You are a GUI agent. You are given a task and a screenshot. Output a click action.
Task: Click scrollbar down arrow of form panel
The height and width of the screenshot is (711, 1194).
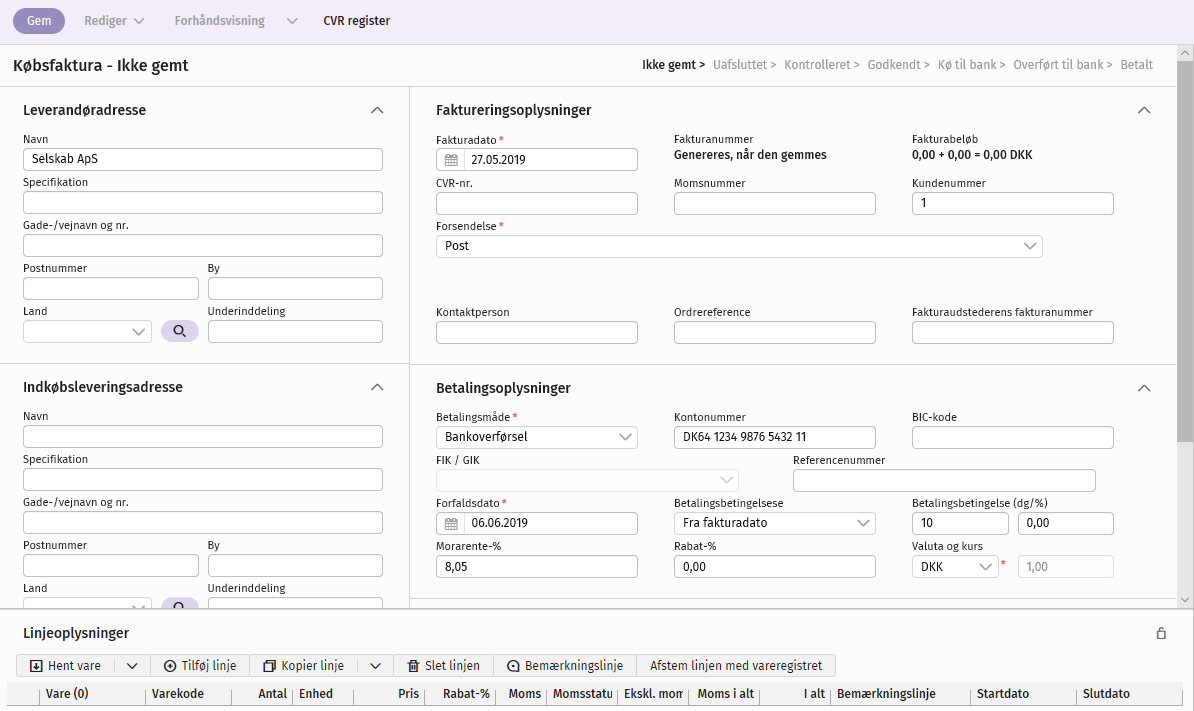click(1185, 601)
